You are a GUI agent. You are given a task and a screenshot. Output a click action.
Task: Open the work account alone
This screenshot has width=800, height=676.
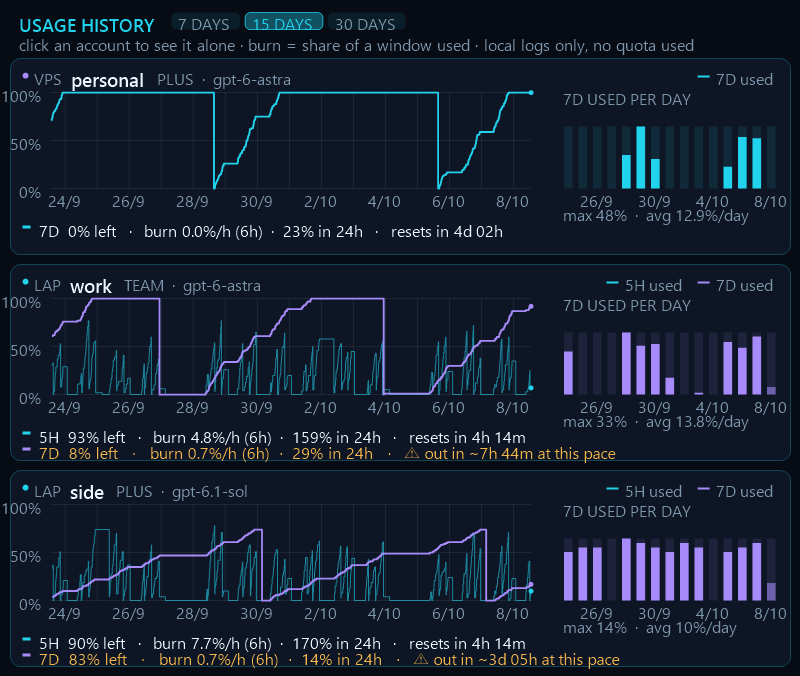(x=91, y=286)
